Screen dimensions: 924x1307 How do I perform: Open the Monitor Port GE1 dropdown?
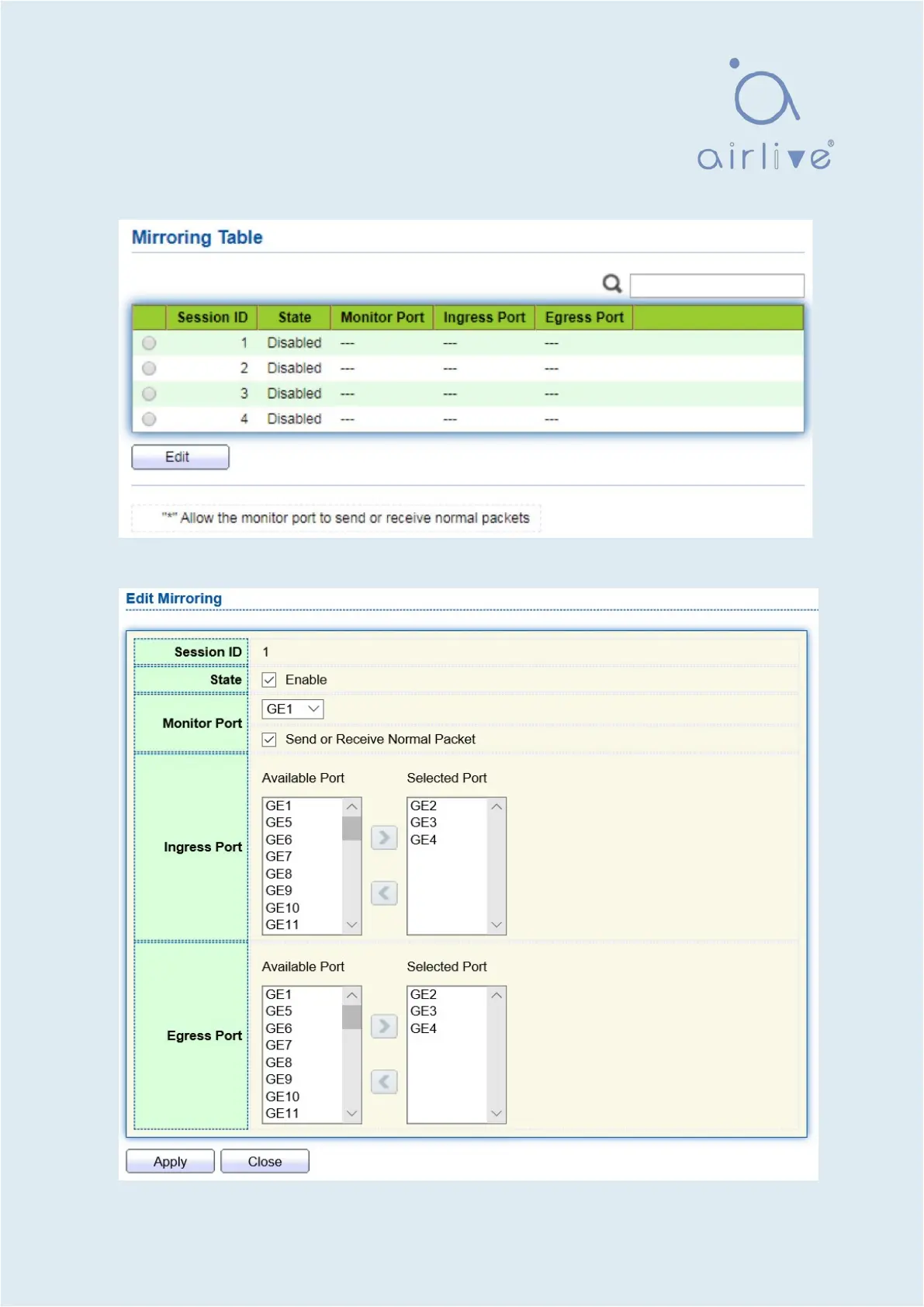292,709
